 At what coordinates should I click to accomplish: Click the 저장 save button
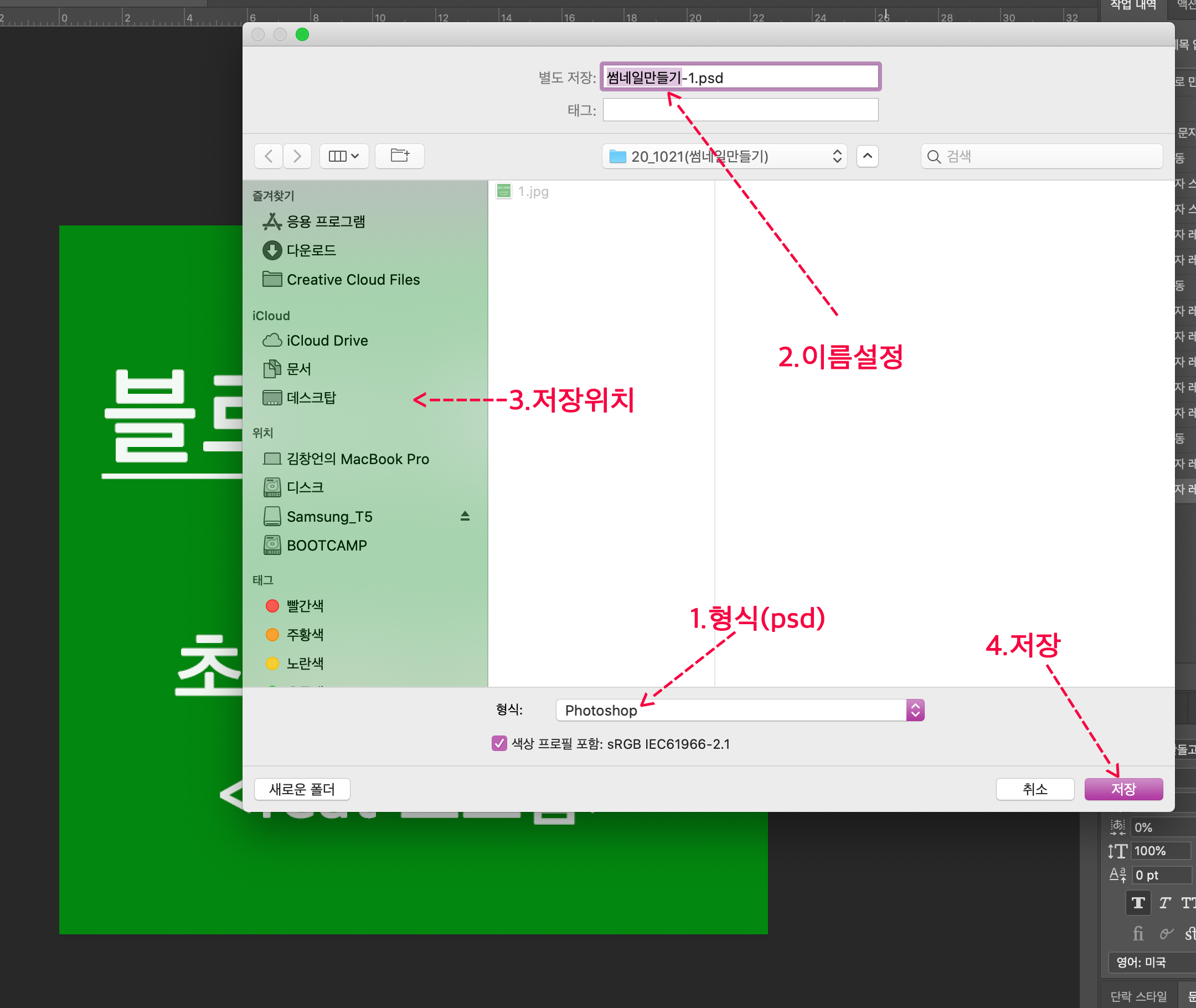pos(1123,789)
